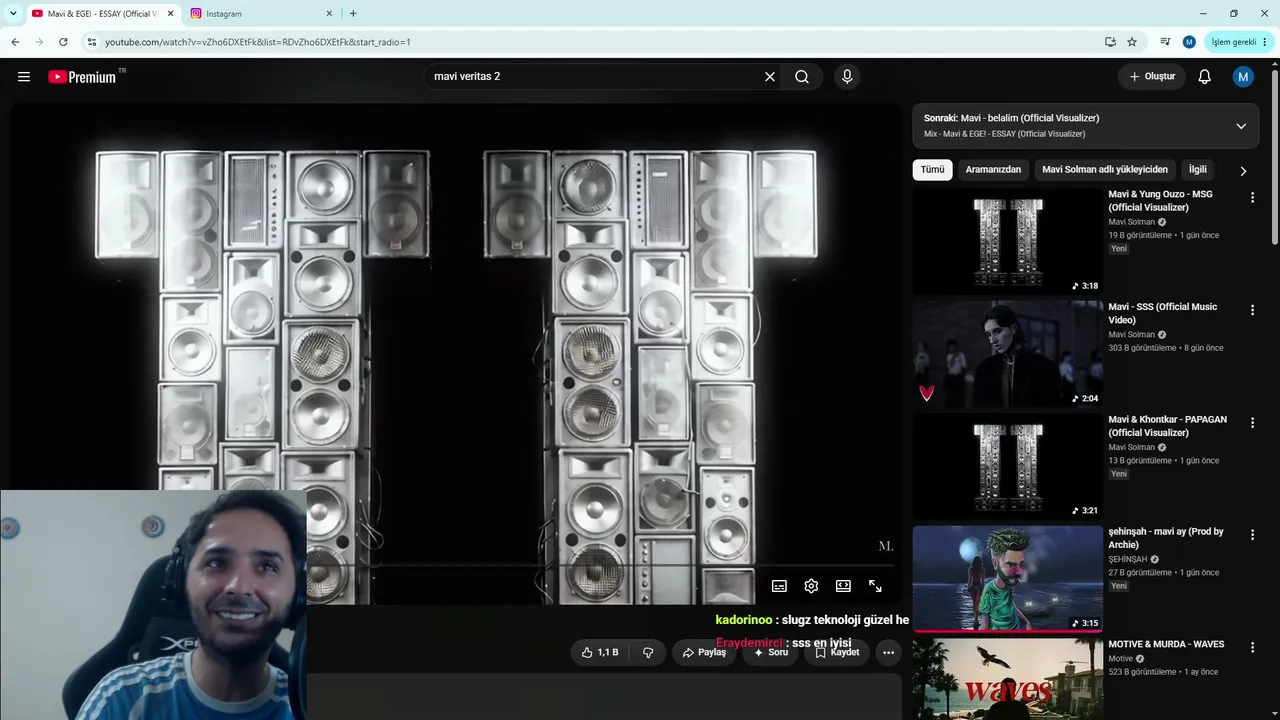1280x720 pixels.
Task: Click the 'Sonraki: Mavi - belalim (Official Visualizer)' text
Action: click(1011, 118)
